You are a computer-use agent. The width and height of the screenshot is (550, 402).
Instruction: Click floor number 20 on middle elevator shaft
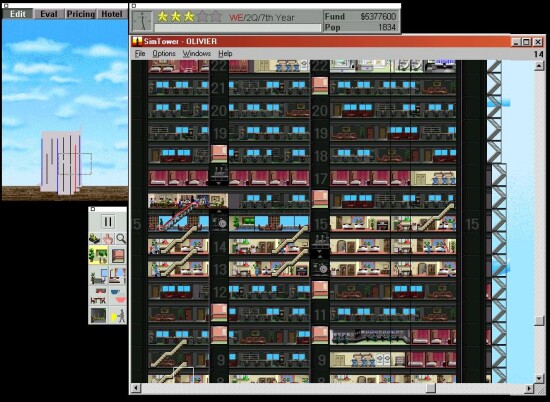click(320, 111)
